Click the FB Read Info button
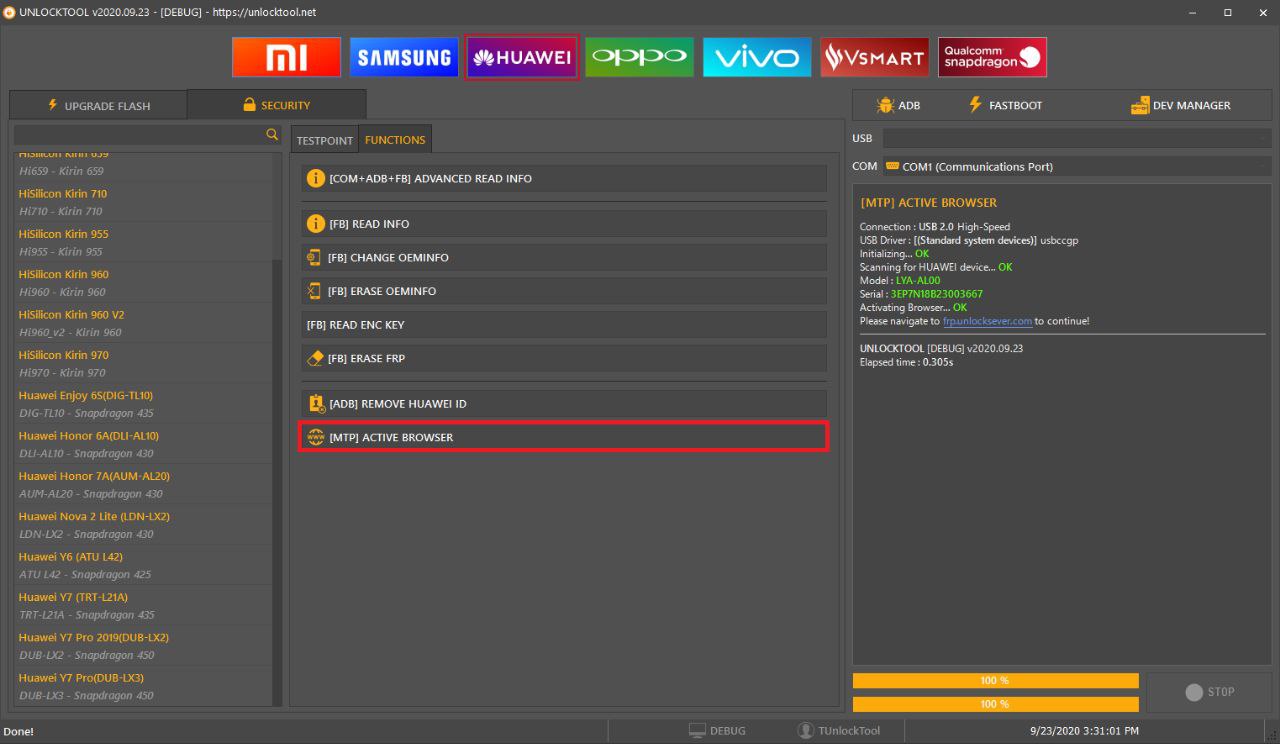 coord(564,224)
